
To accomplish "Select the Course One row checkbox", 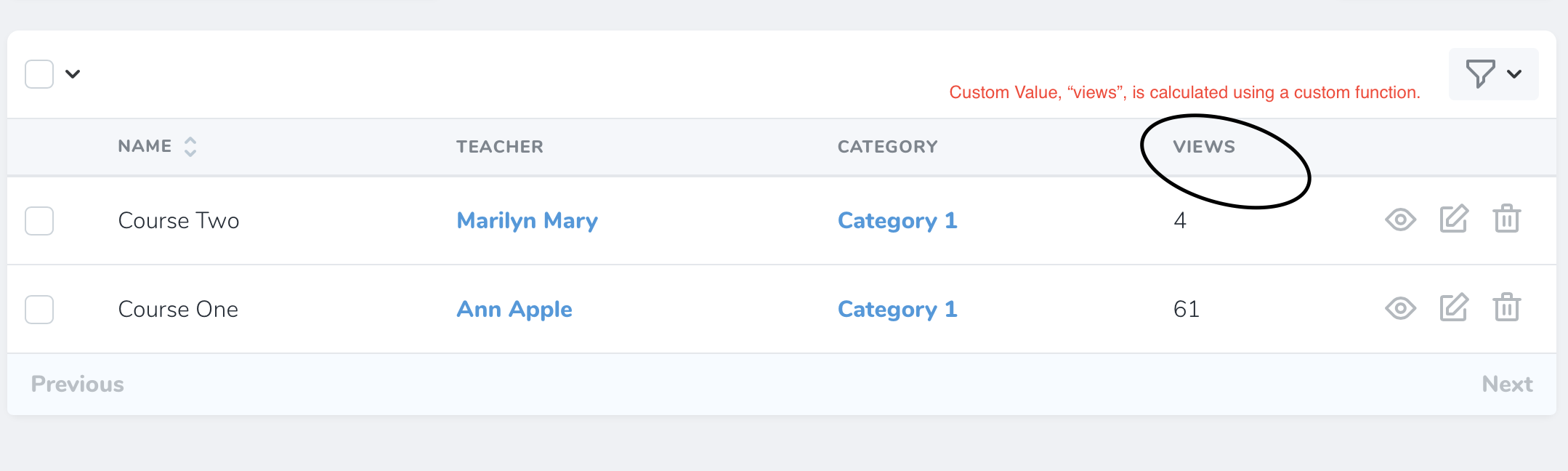I will click(x=39, y=310).
